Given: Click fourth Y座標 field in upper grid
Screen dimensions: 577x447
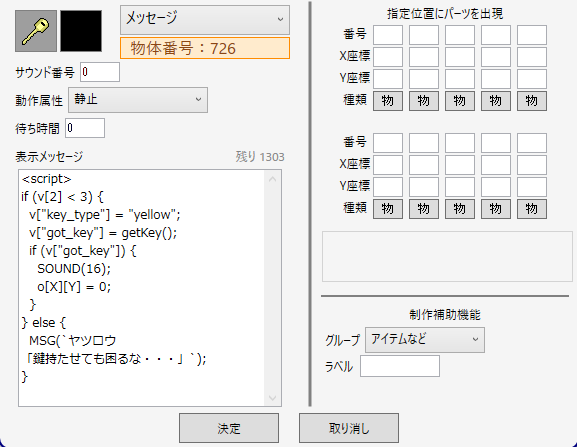Looking at the screenshot, I should tap(496, 79).
